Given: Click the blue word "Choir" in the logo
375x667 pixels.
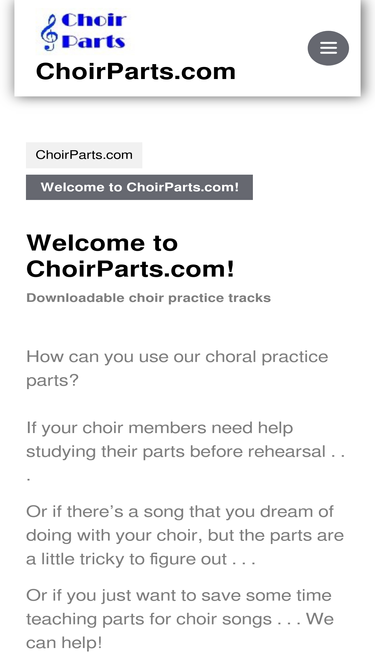Looking at the screenshot, I should (x=94, y=20).
